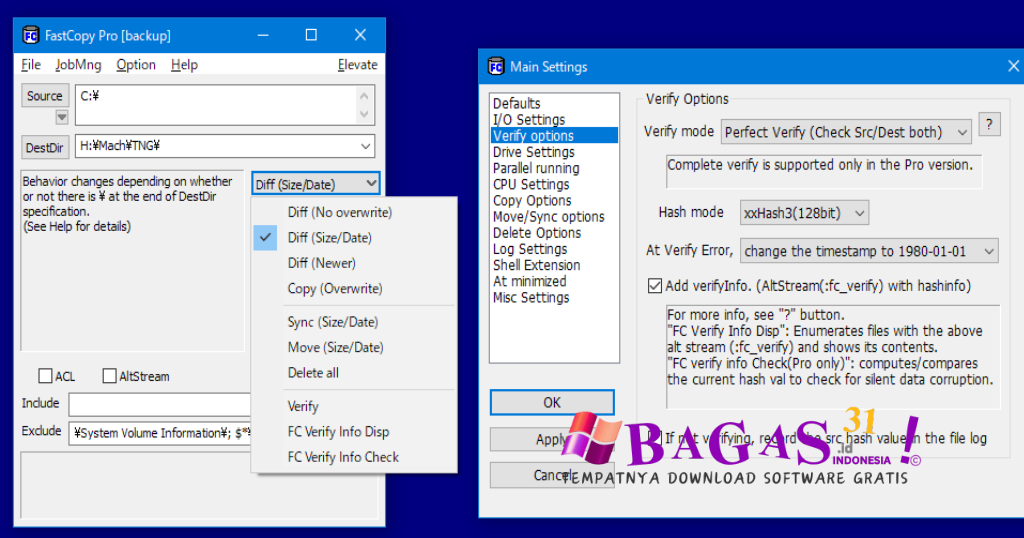Open the At Verify Error dropdown
The width and height of the screenshot is (1024, 538).
click(869, 251)
